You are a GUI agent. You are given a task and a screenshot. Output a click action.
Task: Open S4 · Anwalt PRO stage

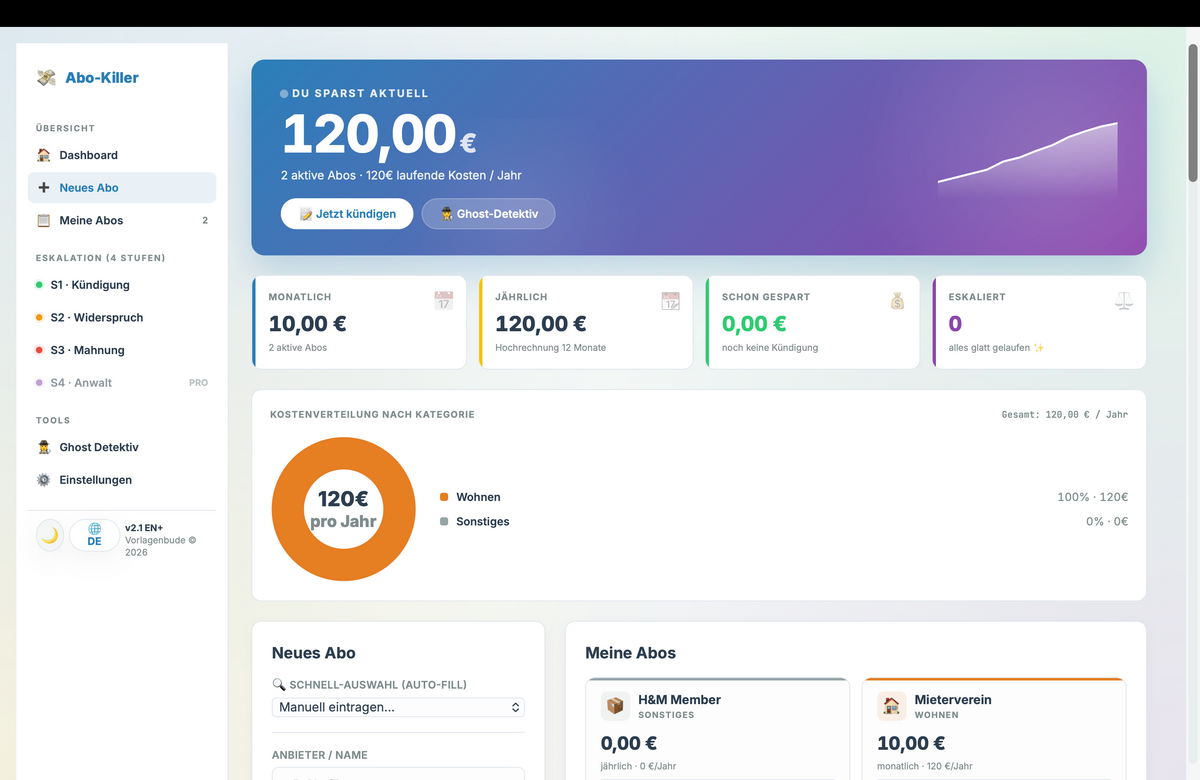(x=122, y=383)
